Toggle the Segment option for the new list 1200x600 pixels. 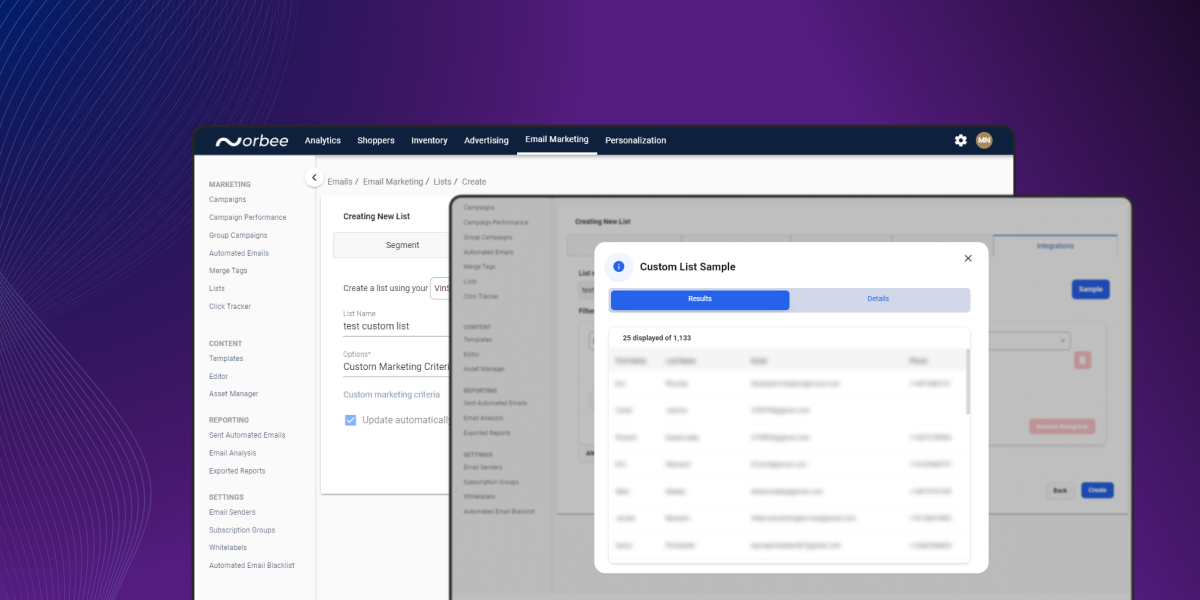click(x=402, y=244)
